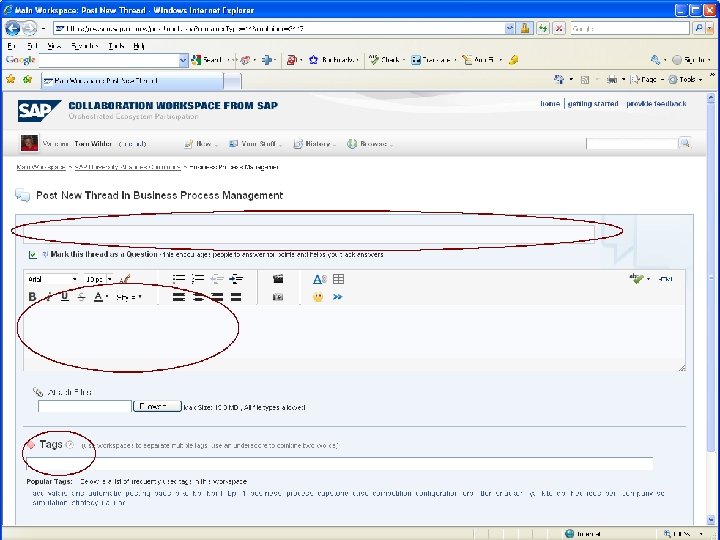
Task: Click the Sign In button in Google toolbar
Action: (691, 60)
